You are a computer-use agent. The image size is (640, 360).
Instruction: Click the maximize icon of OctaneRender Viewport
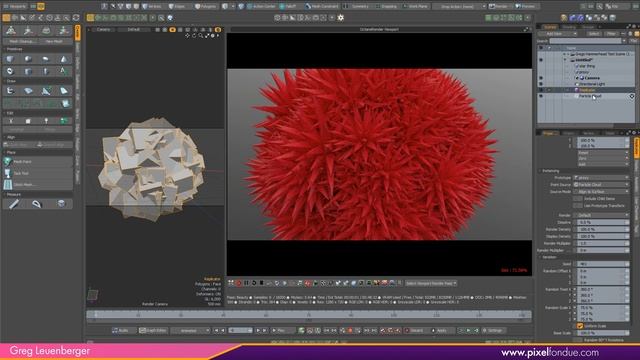click(x=526, y=29)
